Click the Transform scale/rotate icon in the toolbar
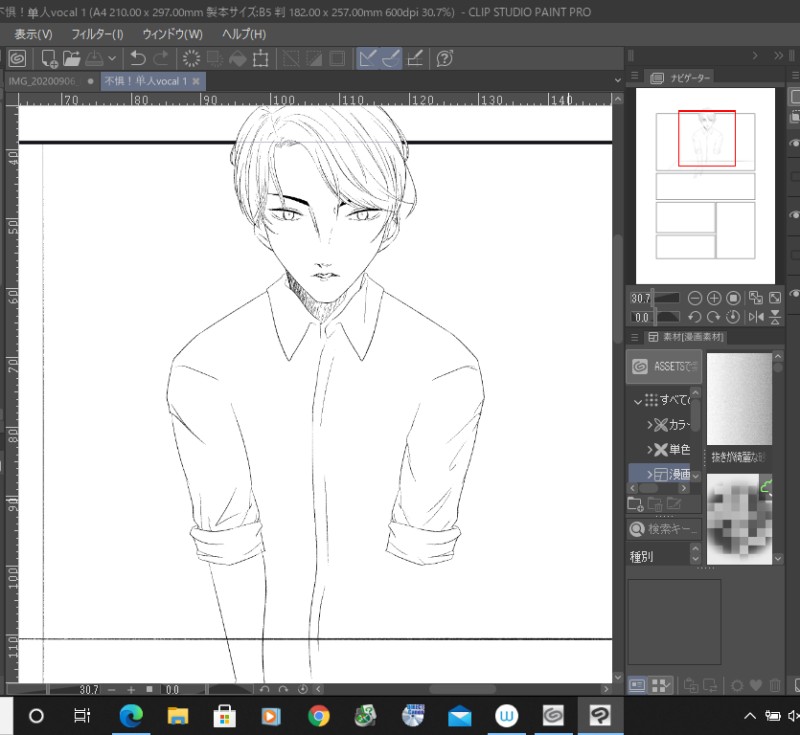The image size is (800, 735). click(261, 59)
